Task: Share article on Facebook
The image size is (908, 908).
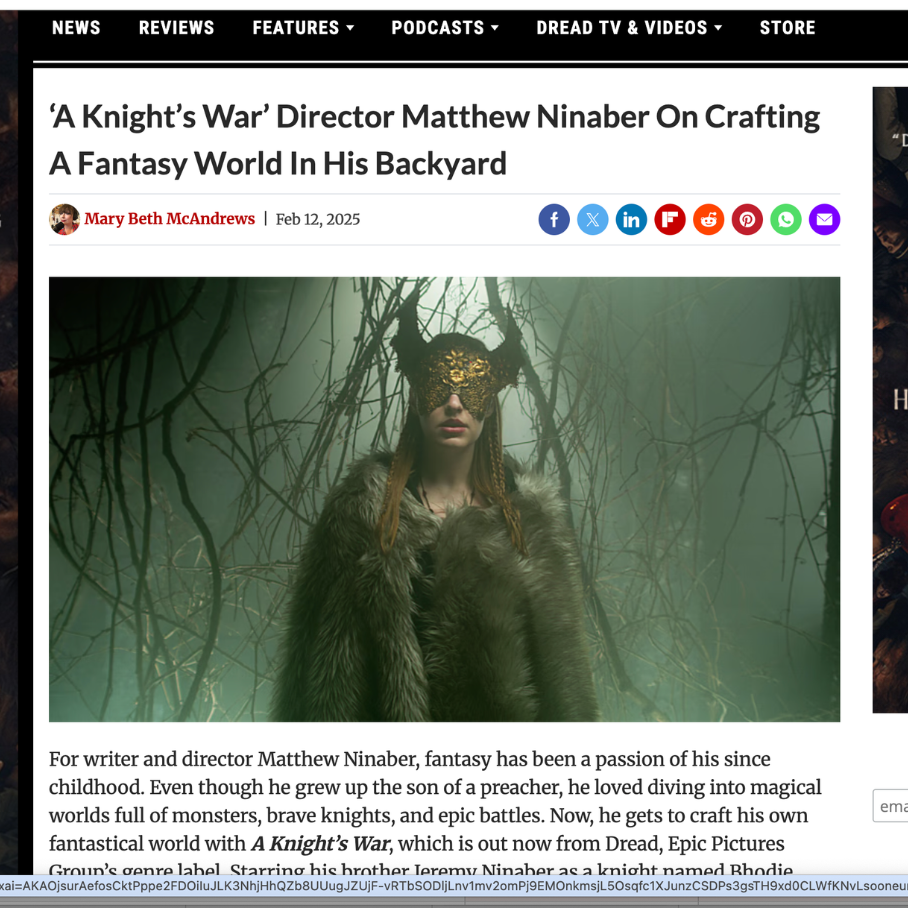Action: pyautogui.click(x=554, y=219)
